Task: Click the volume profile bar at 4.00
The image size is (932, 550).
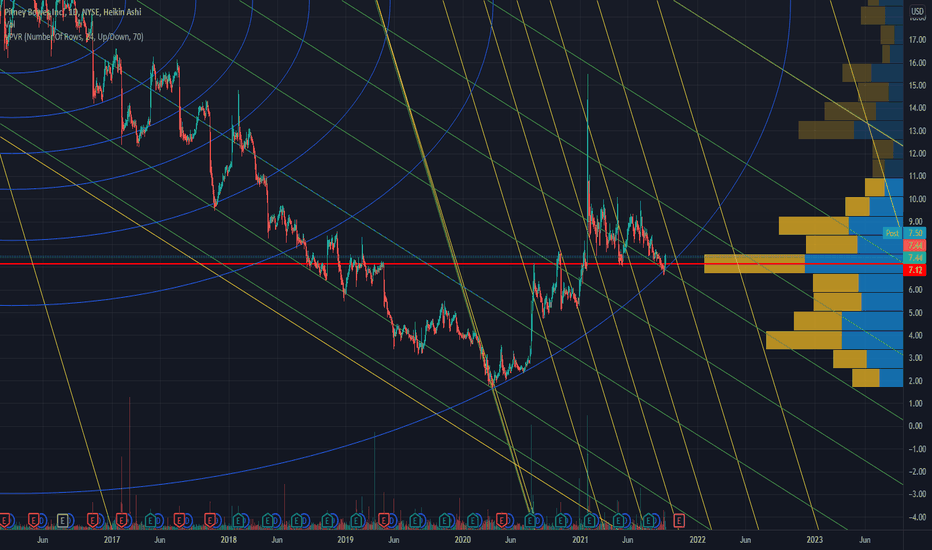Action: coord(835,340)
